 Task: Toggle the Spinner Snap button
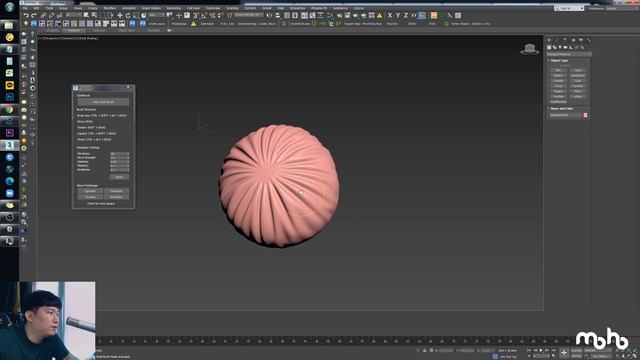pos(220,16)
